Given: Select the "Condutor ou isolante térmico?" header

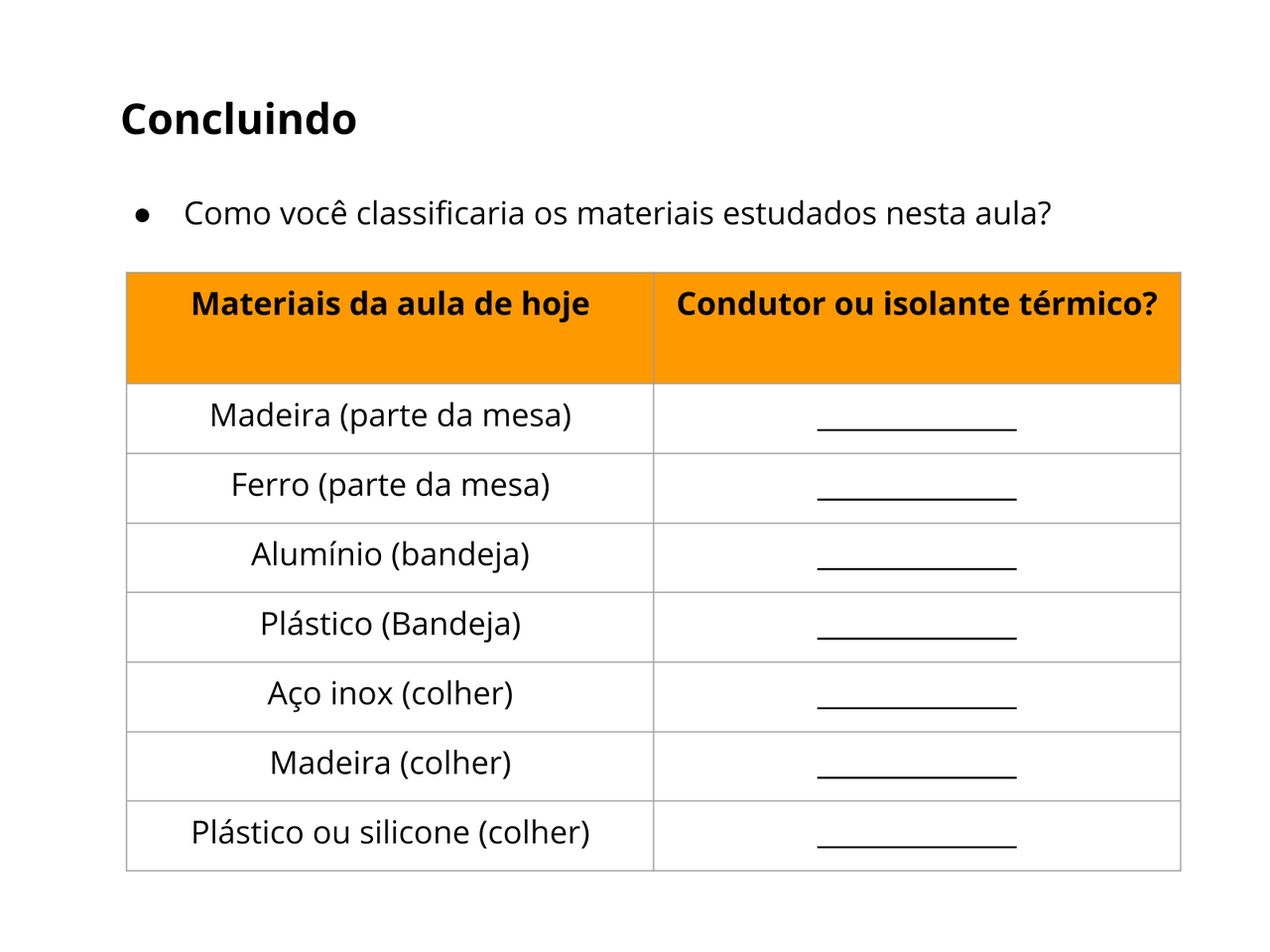Looking at the screenshot, I should coord(917,303).
